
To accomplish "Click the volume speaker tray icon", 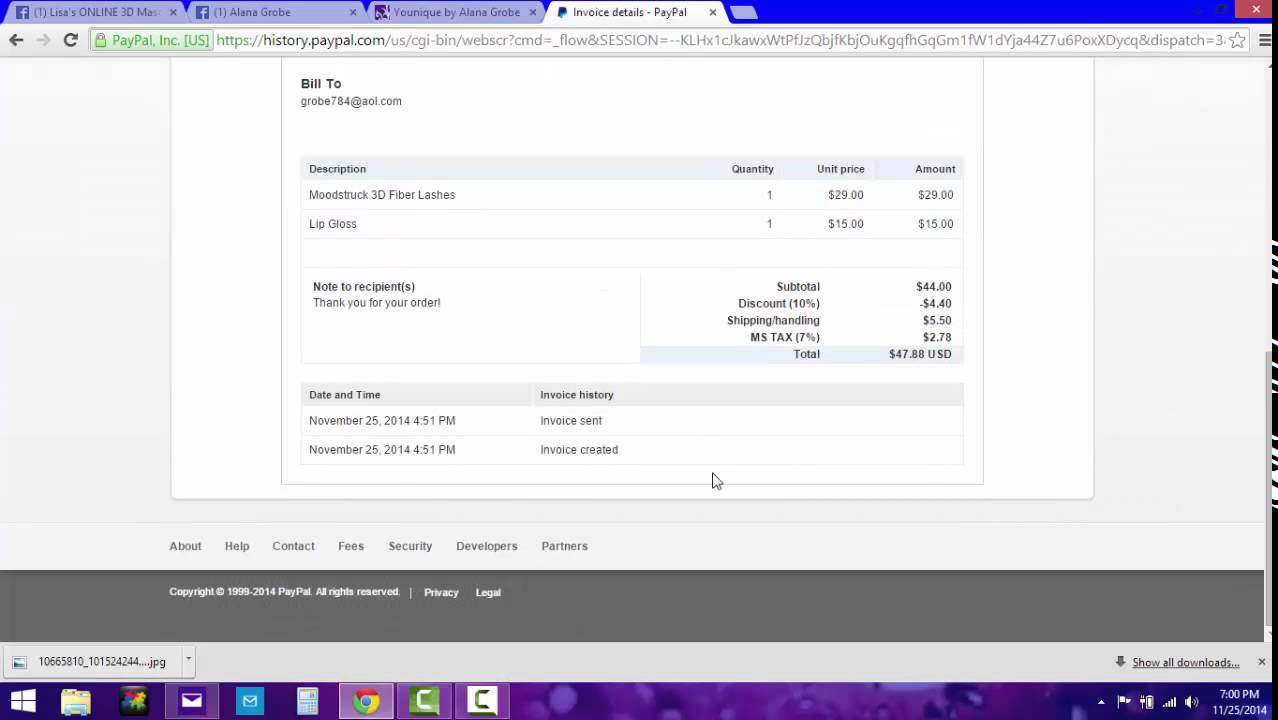I will [x=1191, y=702].
